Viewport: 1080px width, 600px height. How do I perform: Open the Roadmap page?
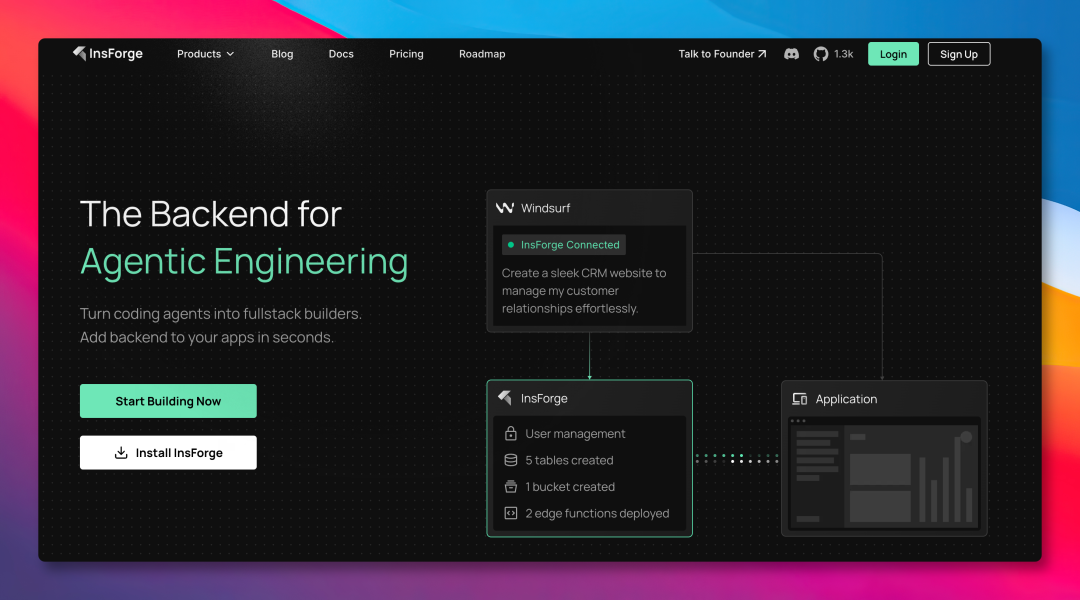(482, 54)
